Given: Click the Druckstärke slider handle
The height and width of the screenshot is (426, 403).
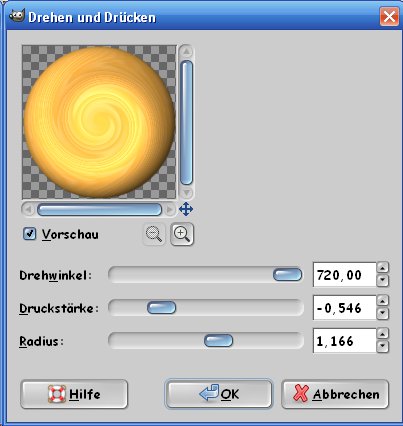Looking at the screenshot, I should [x=161, y=308].
